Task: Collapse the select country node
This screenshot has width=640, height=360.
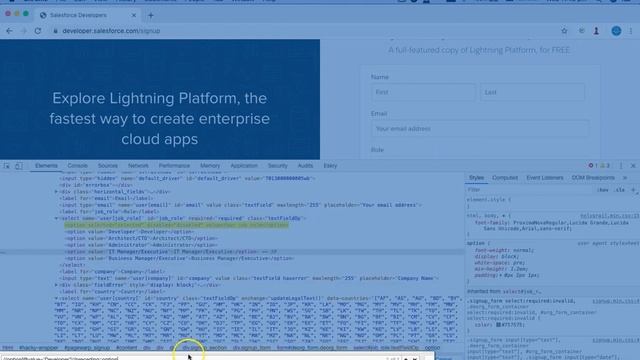Action: click(56, 298)
